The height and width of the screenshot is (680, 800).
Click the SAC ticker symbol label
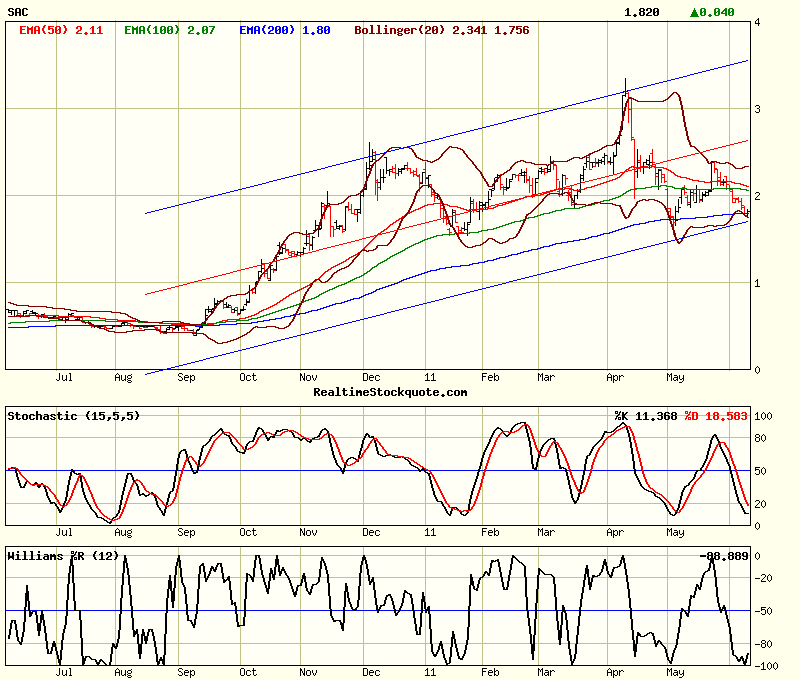18,12
